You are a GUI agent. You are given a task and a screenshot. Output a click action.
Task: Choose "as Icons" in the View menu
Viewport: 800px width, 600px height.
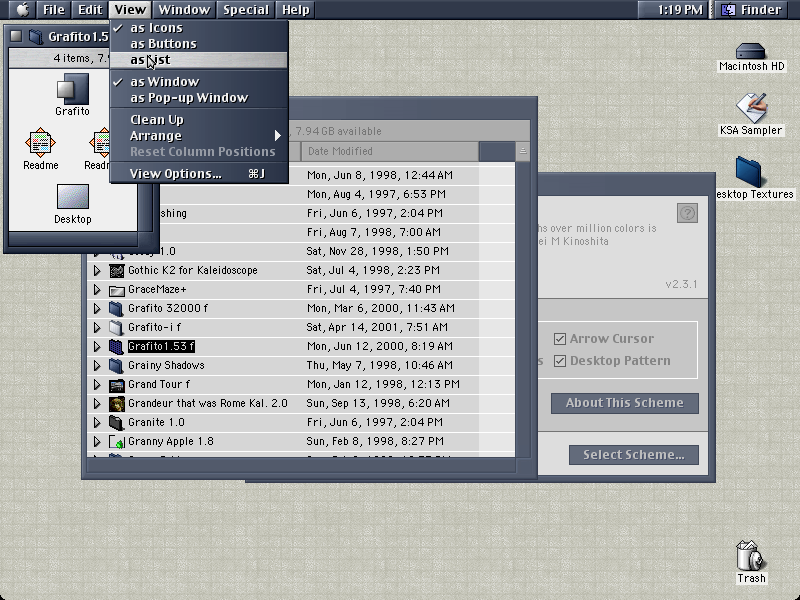click(x=199, y=28)
